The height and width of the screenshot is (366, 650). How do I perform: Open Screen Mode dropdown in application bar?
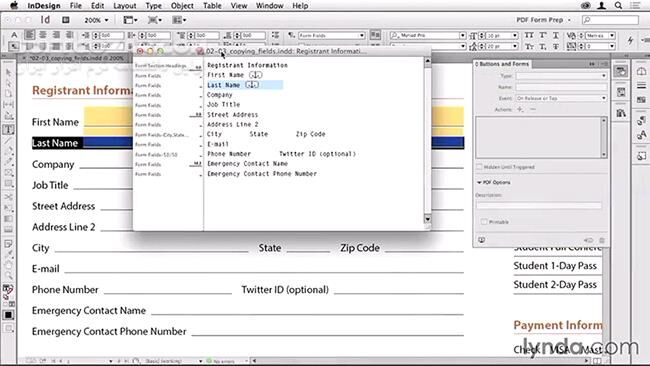(155, 20)
